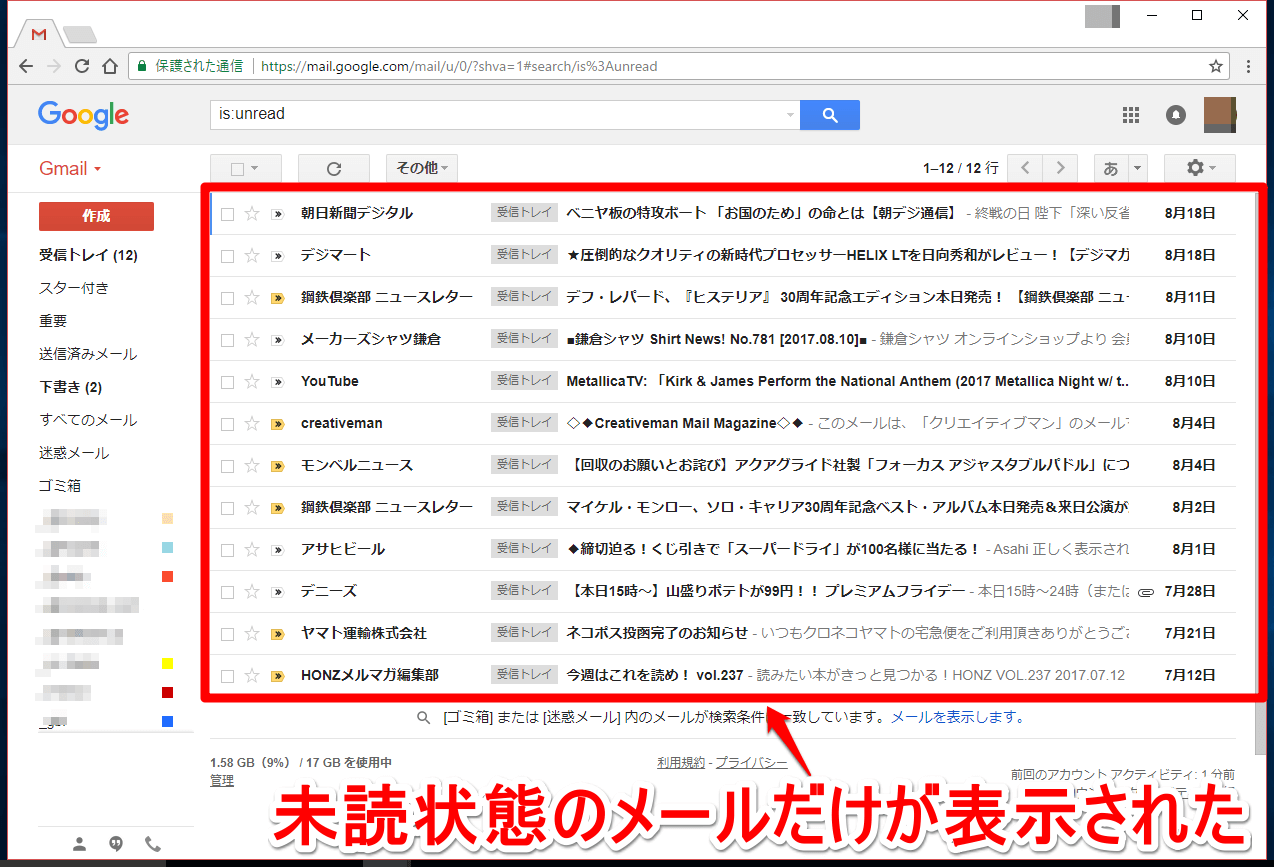Open search options dropdown arrow
Image resolution: width=1274 pixels, height=867 pixels.
pyautogui.click(x=791, y=115)
